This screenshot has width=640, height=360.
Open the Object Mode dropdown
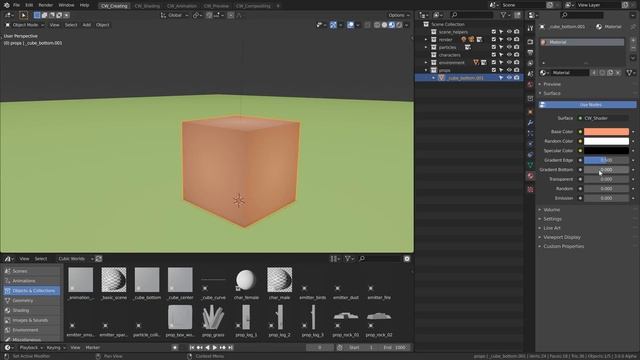coord(24,25)
